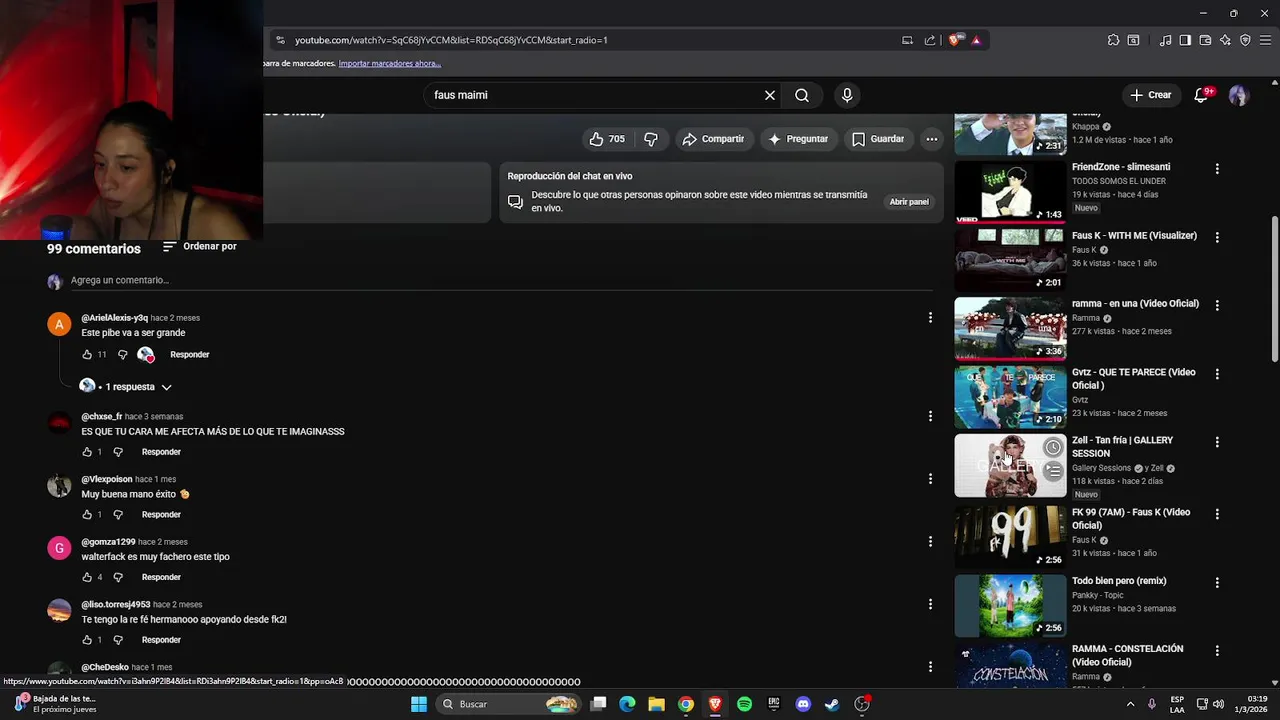Dislike the comment by @ArielAlexis-y3q

click(x=123, y=355)
